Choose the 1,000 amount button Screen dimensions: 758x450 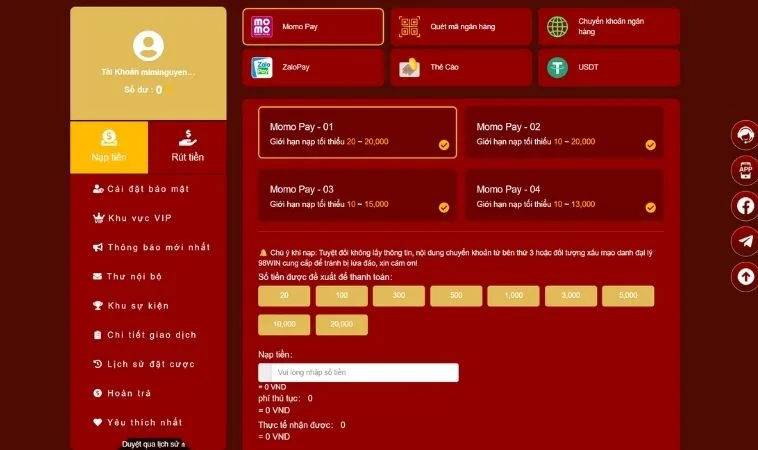coord(513,296)
